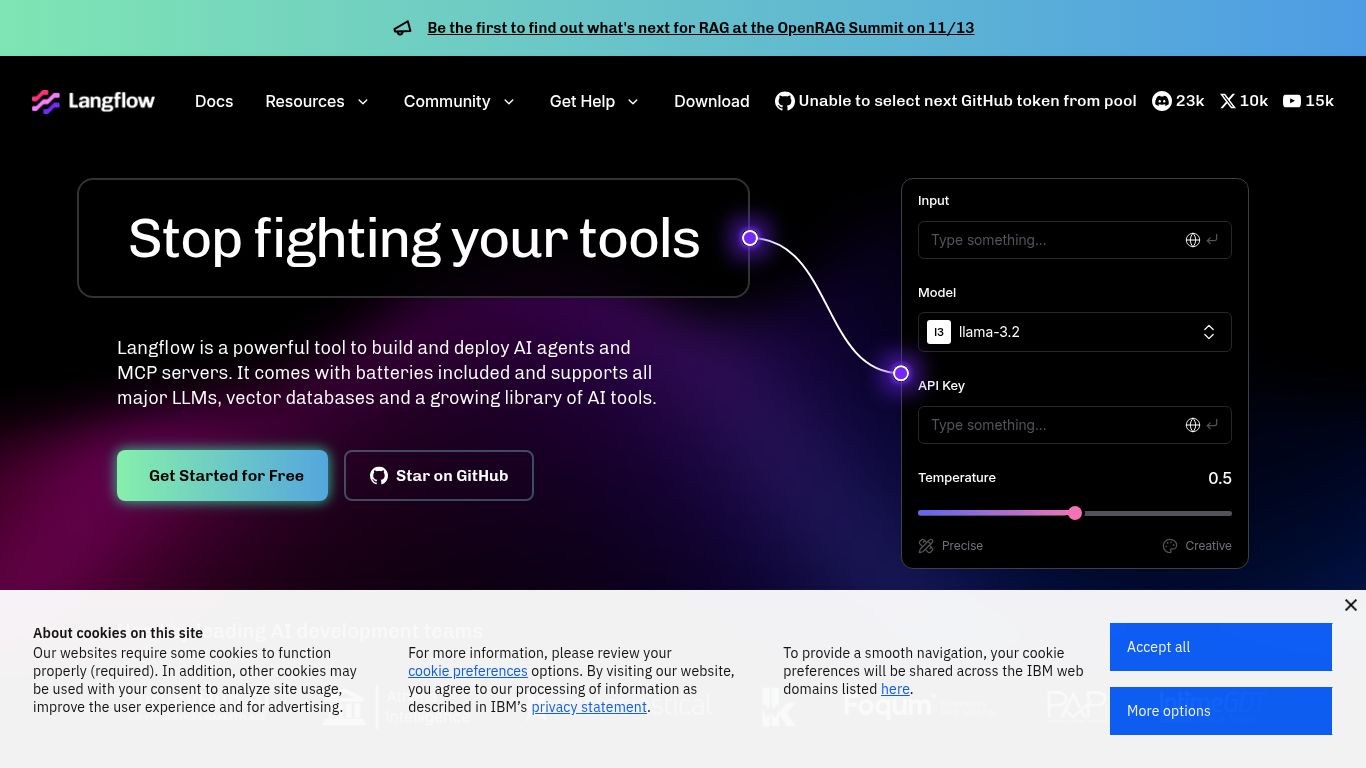
Task: Go to the Docs page
Action: [x=214, y=101]
